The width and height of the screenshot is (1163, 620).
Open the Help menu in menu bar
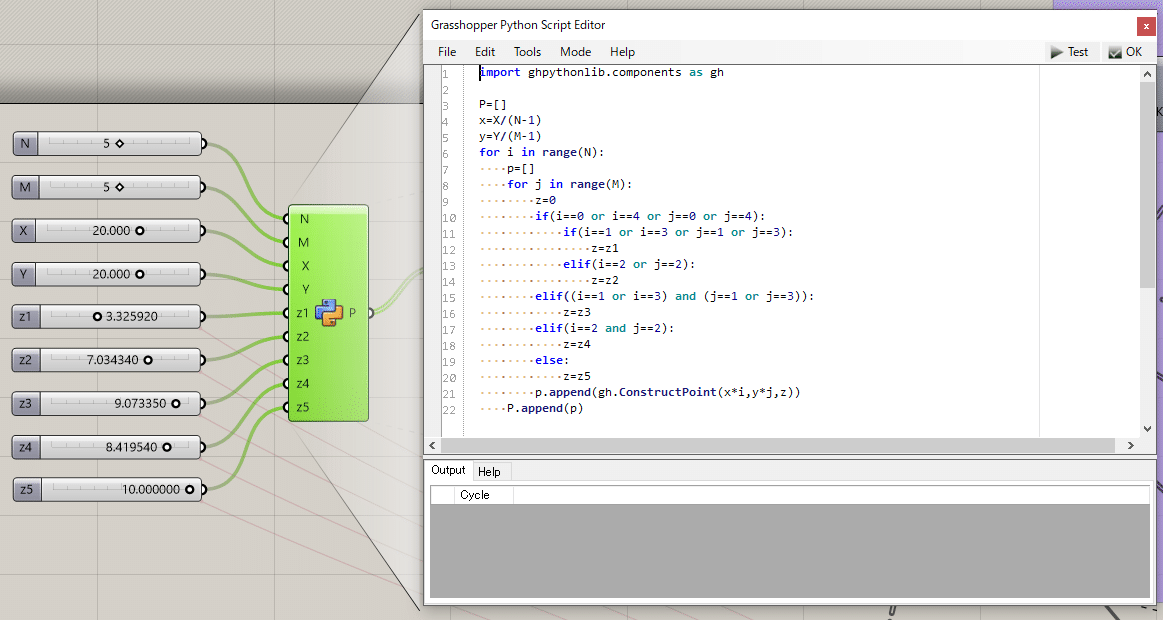coord(622,52)
